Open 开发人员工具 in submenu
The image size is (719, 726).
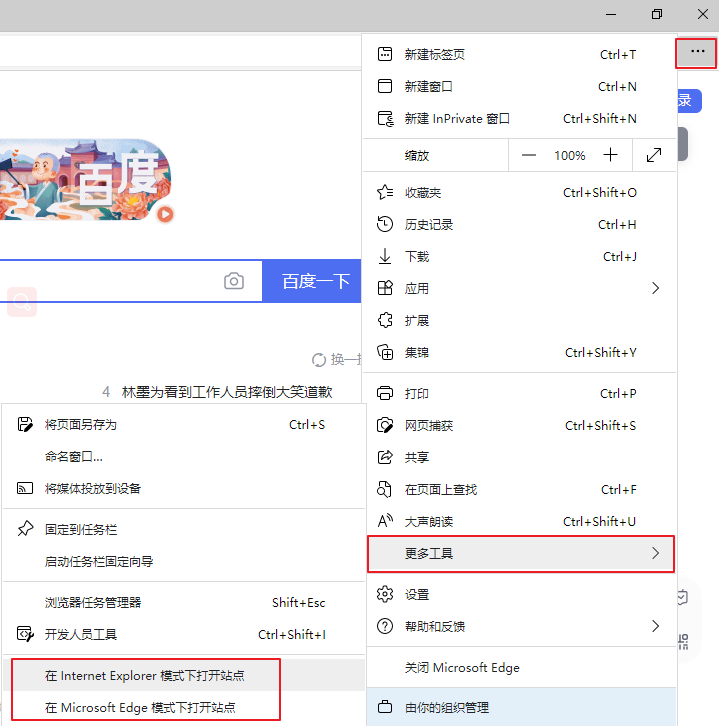click(183, 634)
